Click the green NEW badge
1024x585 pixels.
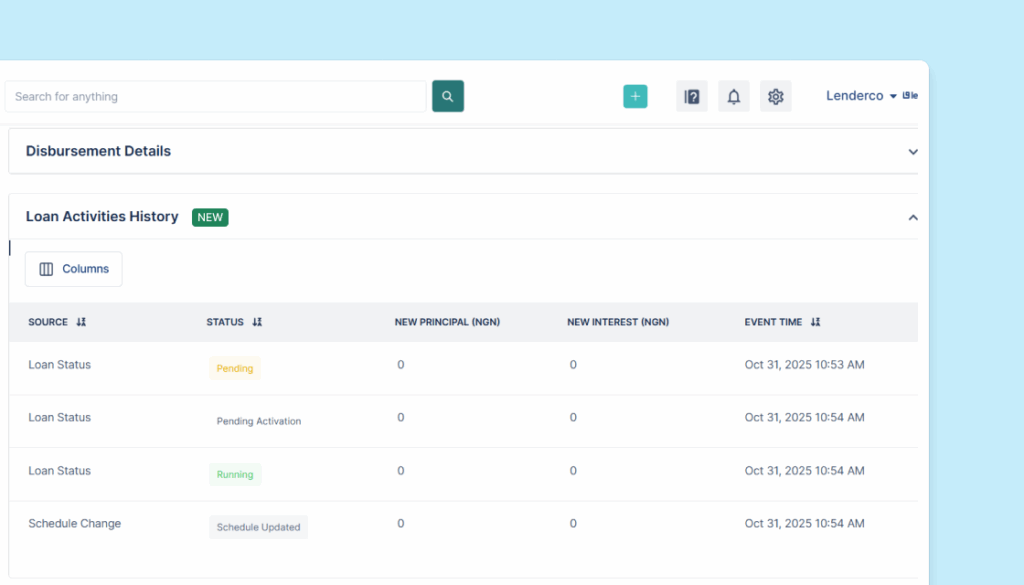[x=210, y=217]
